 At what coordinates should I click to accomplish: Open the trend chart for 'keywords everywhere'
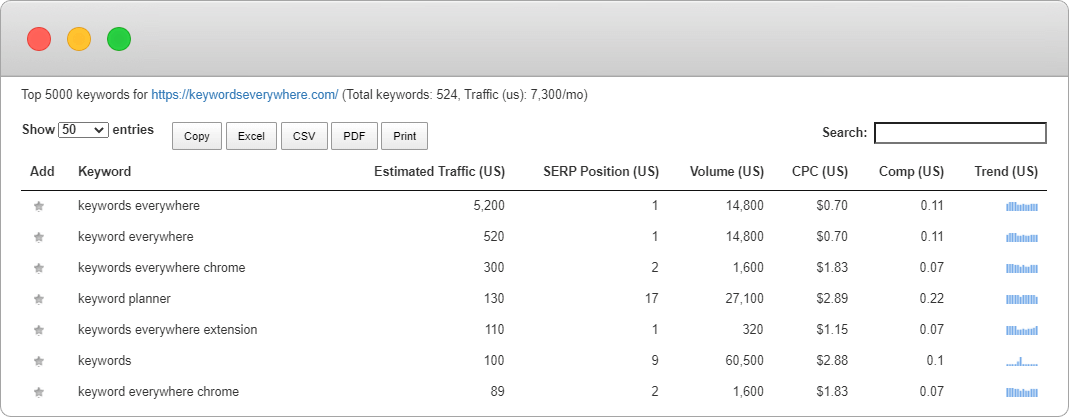(1021, 206)
